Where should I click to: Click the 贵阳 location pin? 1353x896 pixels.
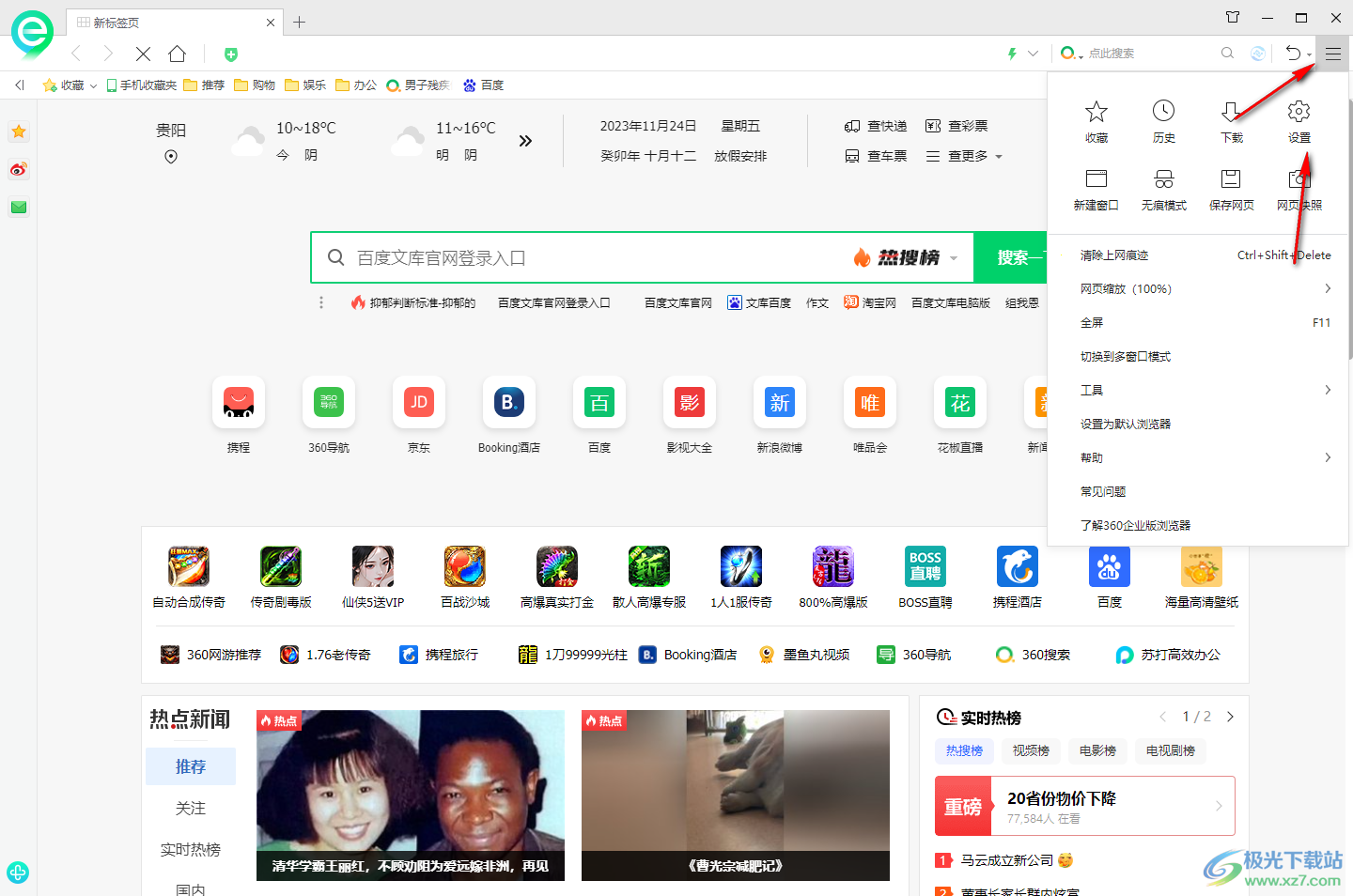171,157
